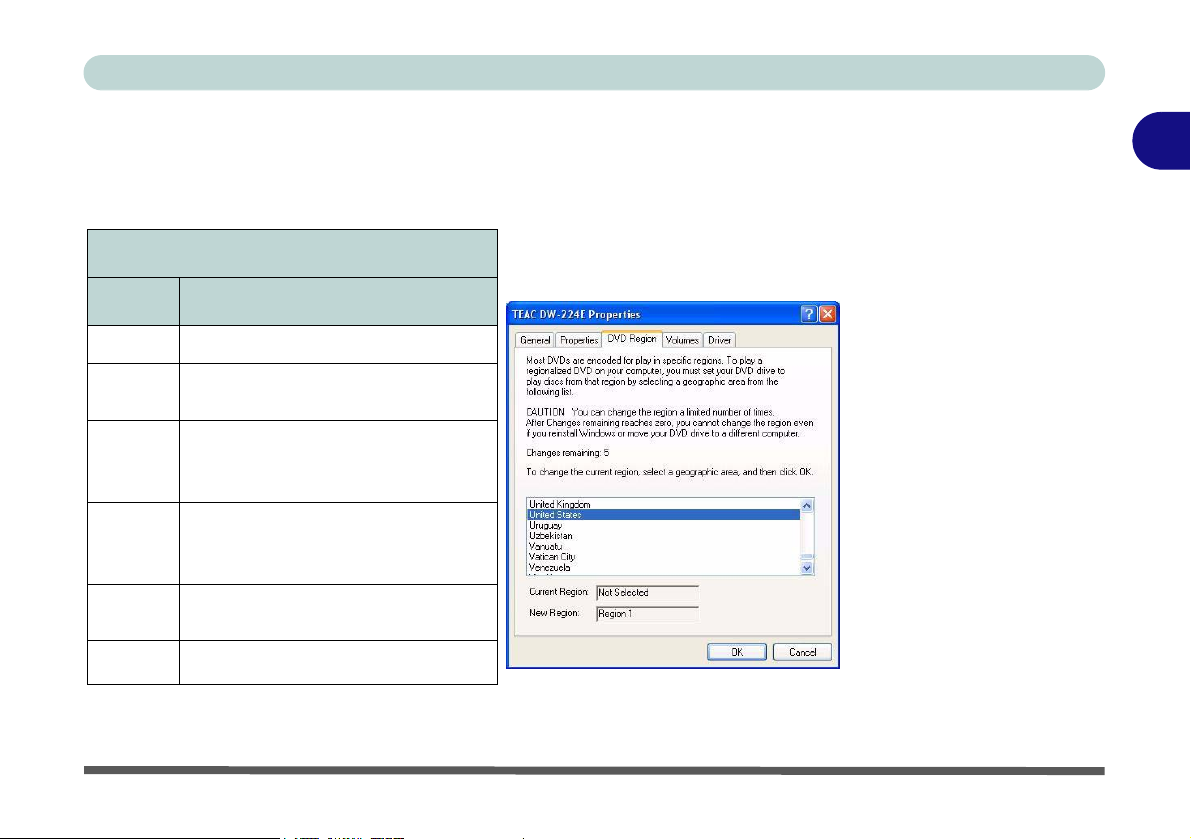
Task: Confirm with the OK button
Action: coord(737,652)
